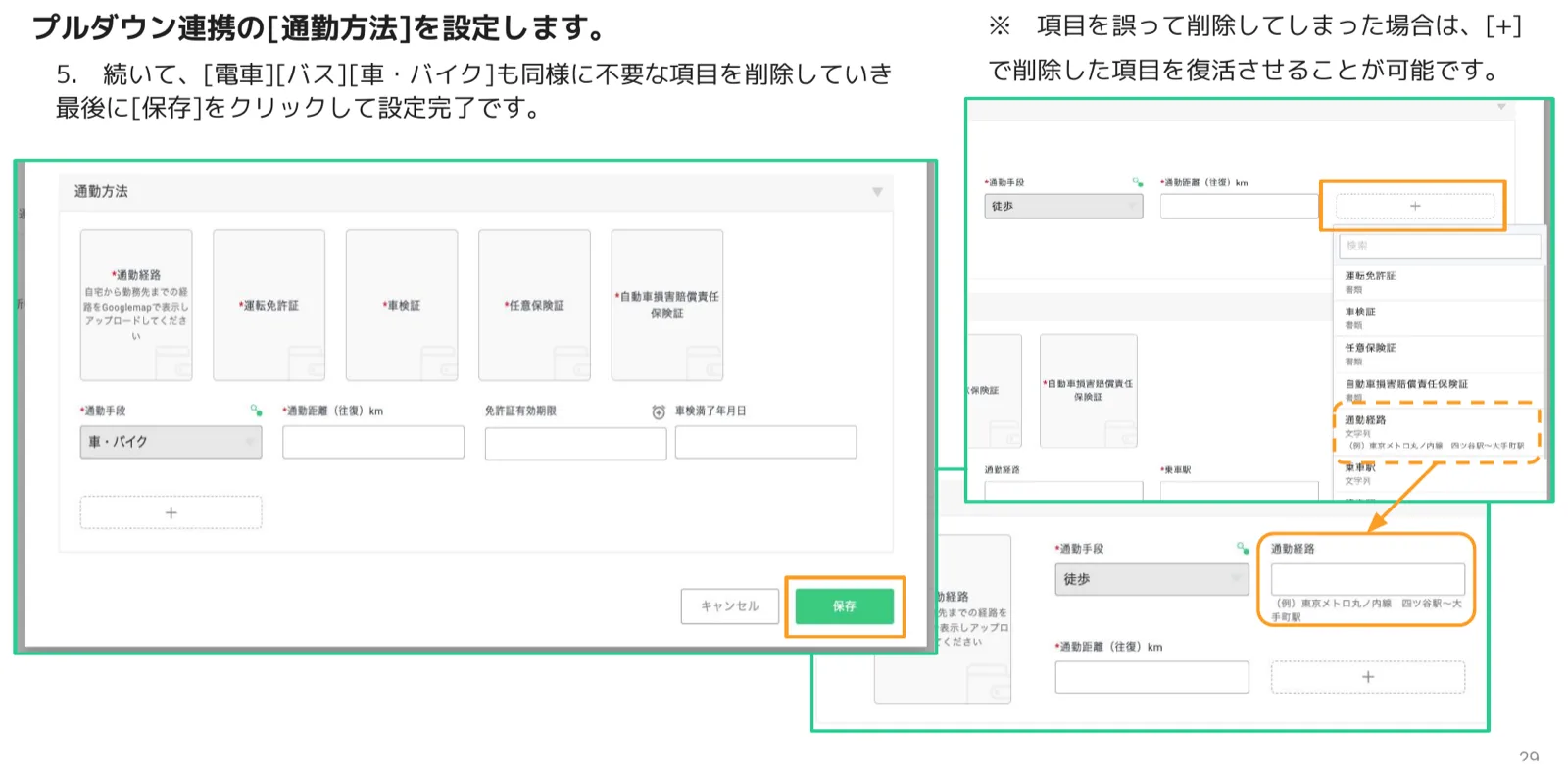Click 通勤距離 input left of the 検索 list
The width and height of the screenshot is (1568, 774).
coord(1240,206)
